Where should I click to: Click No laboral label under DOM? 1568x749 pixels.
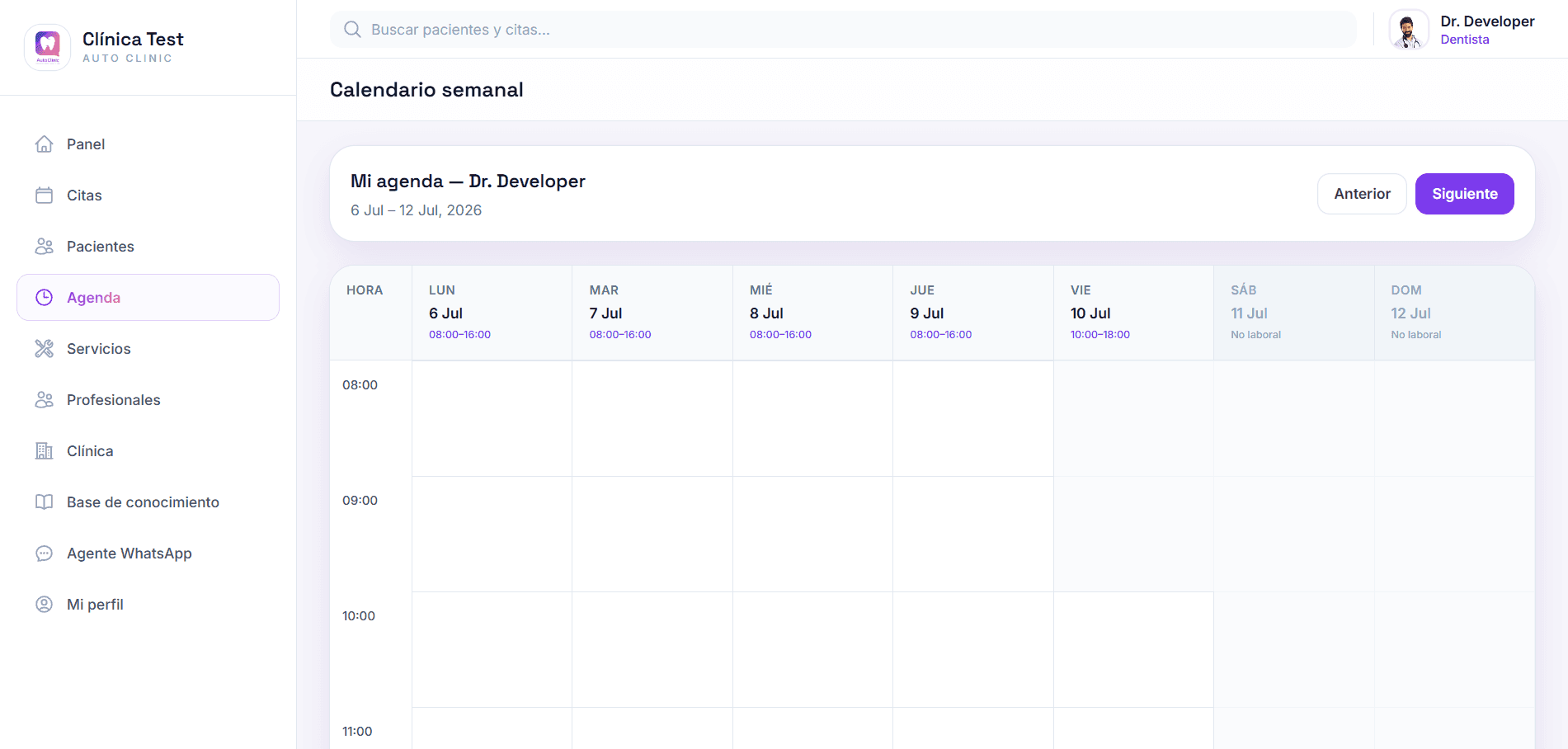tap(1416, 335)
